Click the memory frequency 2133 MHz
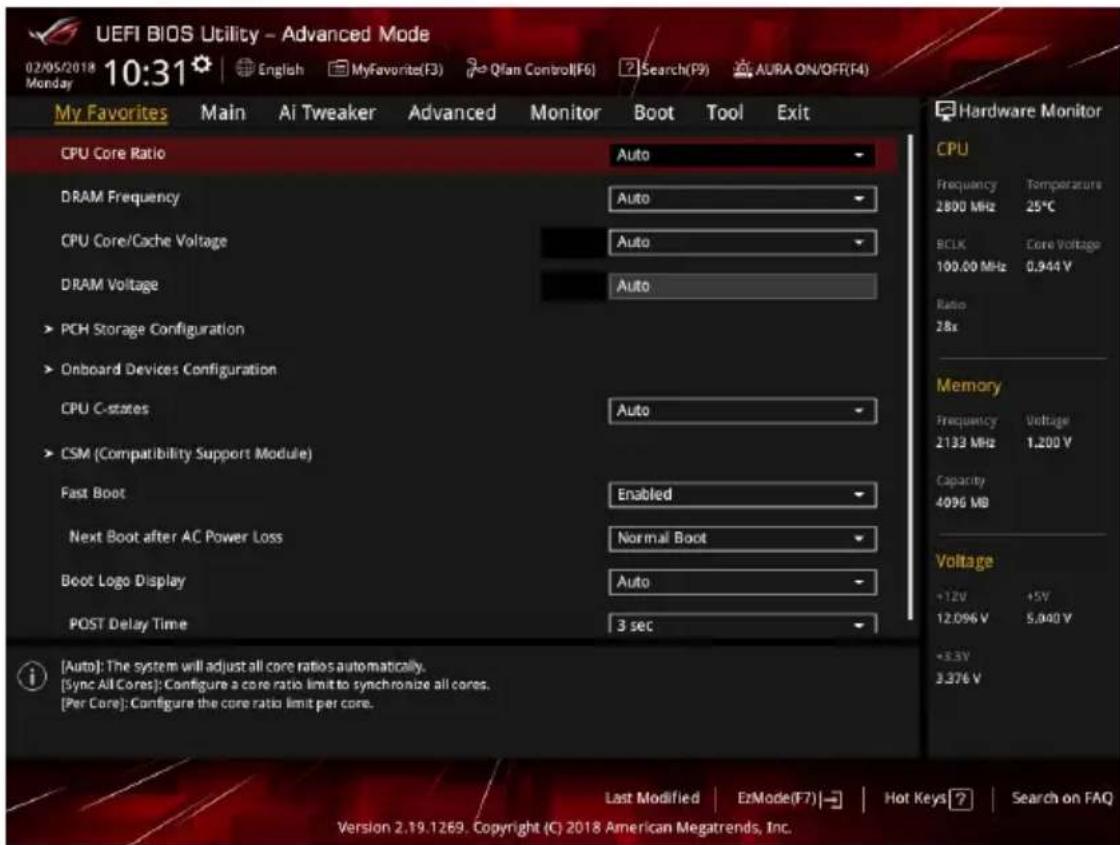This screenshot has height=845, width=1120. tap(966, 443)
